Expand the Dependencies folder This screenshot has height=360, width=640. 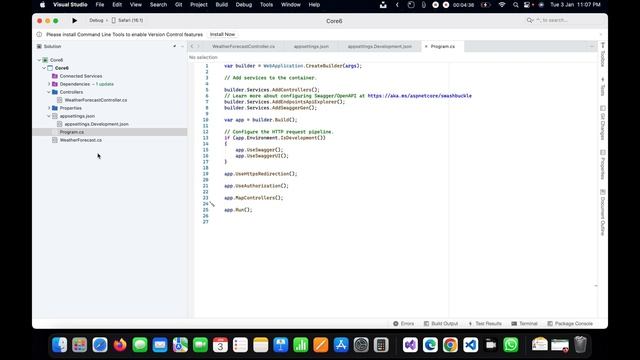coord(49,84)
